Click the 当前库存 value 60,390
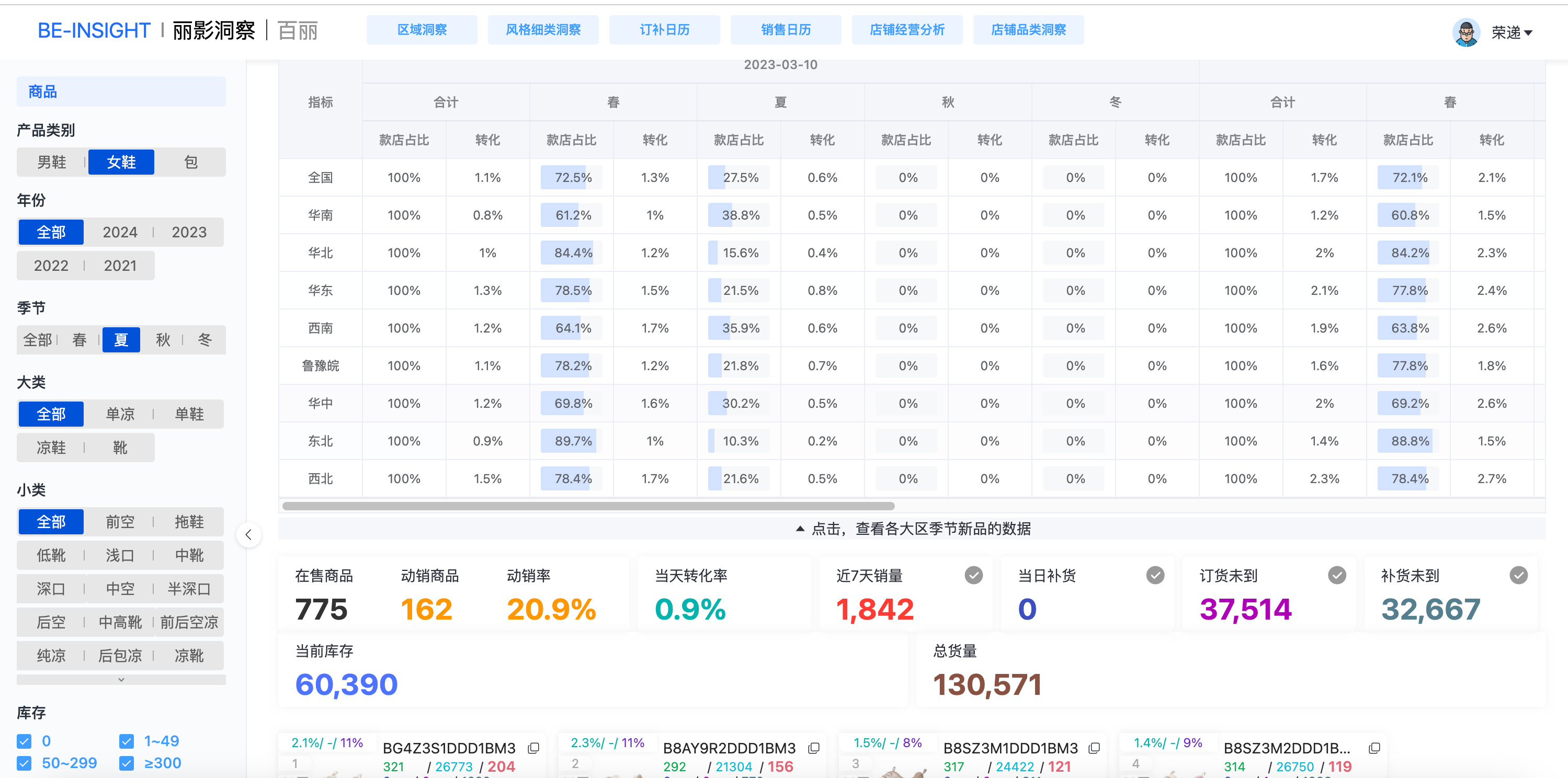Image resolution: width=1568 pixels, height=778 pixels. click(x=346, y=684)
